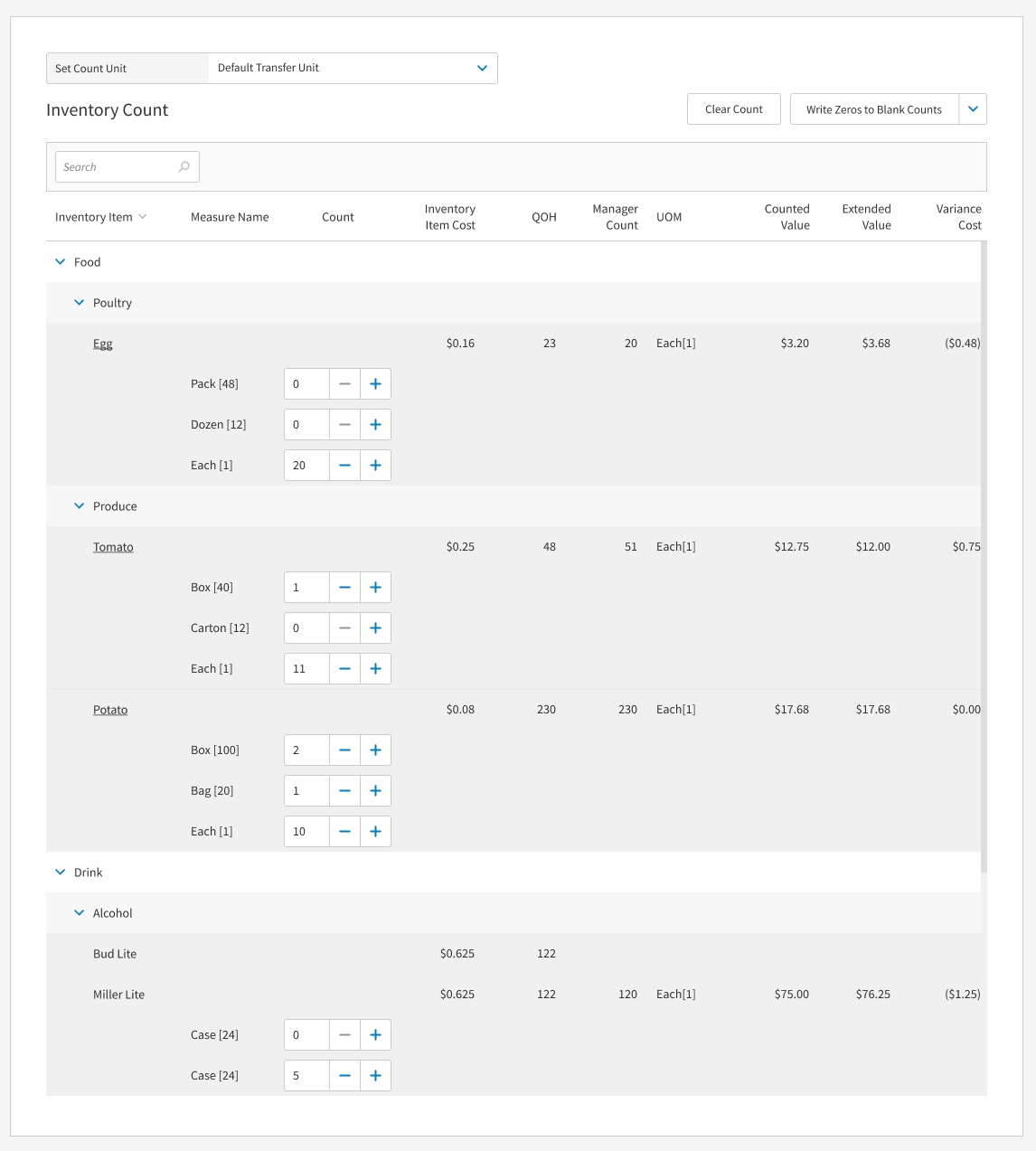Collapse the Food category
Viewport: 1036px width, 1151px height.
(x=60, y=261)
